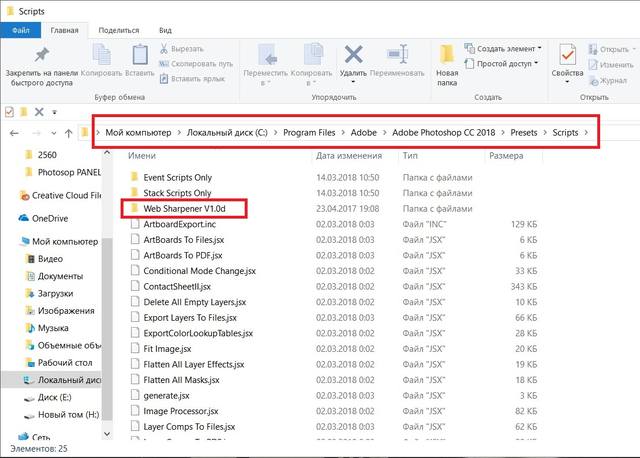
Task: Click quick access properties checkmark icon
Action: coord(9,112)
